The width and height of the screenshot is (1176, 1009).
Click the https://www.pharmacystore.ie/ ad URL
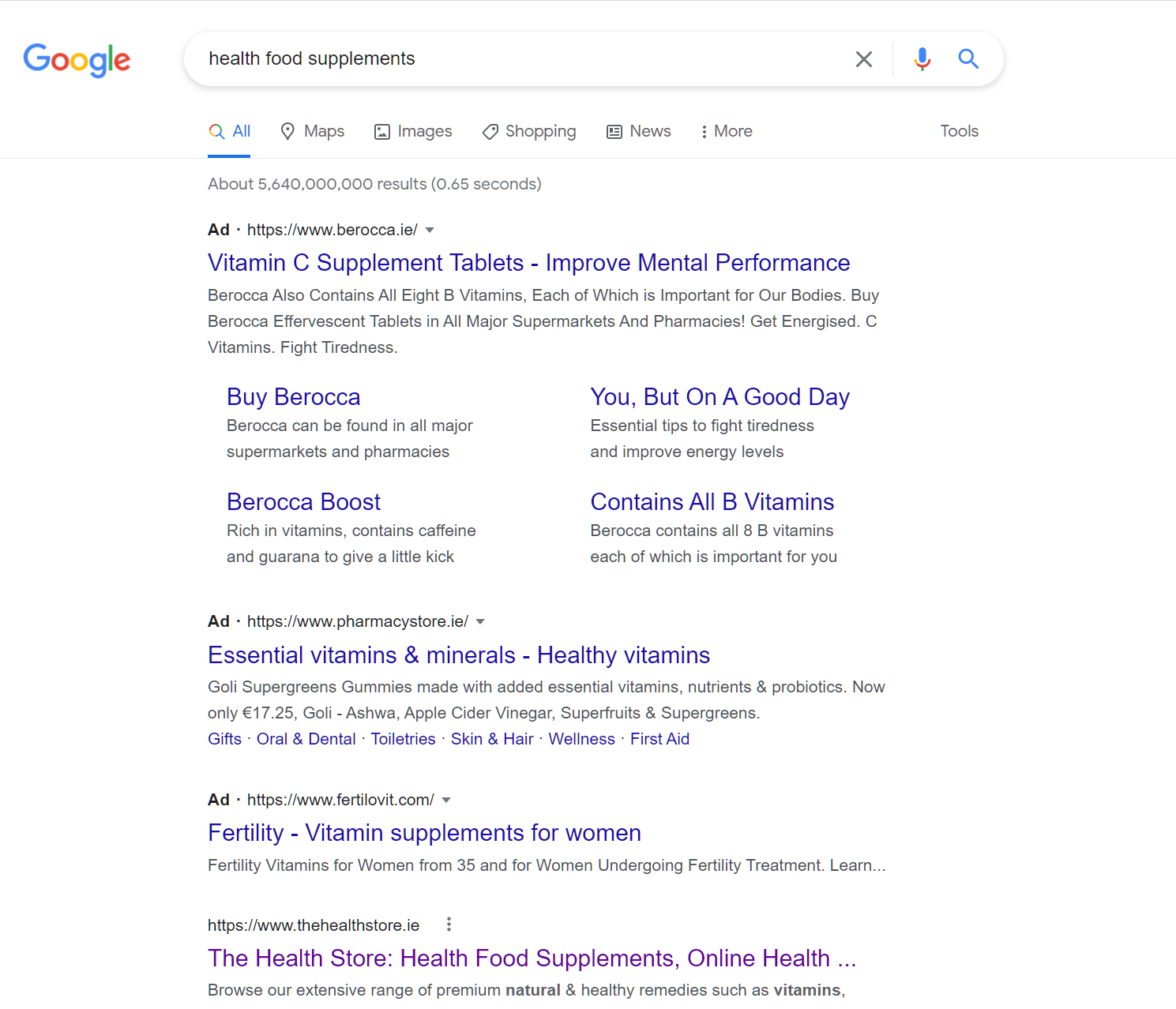[358, 621]
